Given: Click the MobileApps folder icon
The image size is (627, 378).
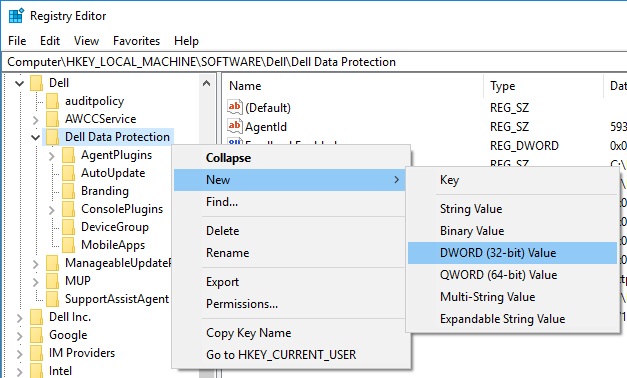Looking at the screenshot, I should click(68, 245).
